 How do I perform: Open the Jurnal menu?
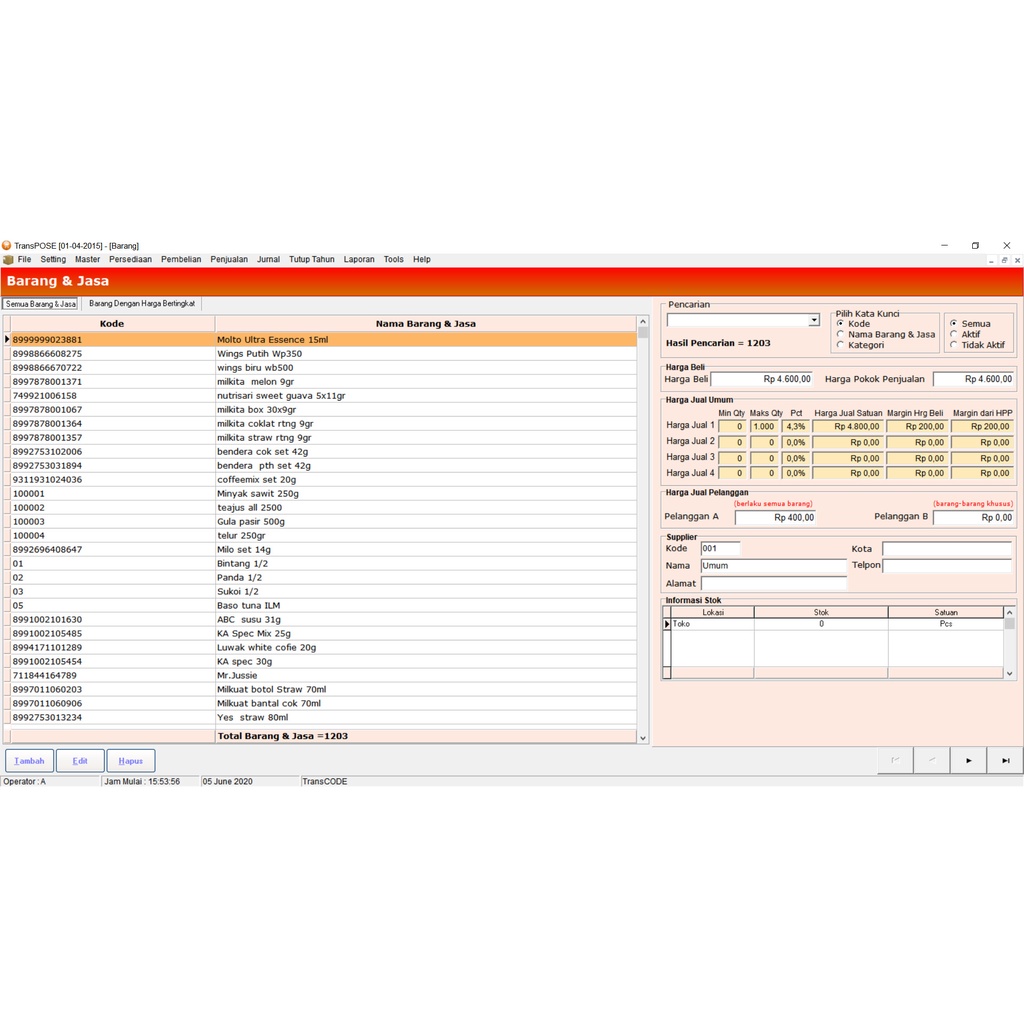268,259
